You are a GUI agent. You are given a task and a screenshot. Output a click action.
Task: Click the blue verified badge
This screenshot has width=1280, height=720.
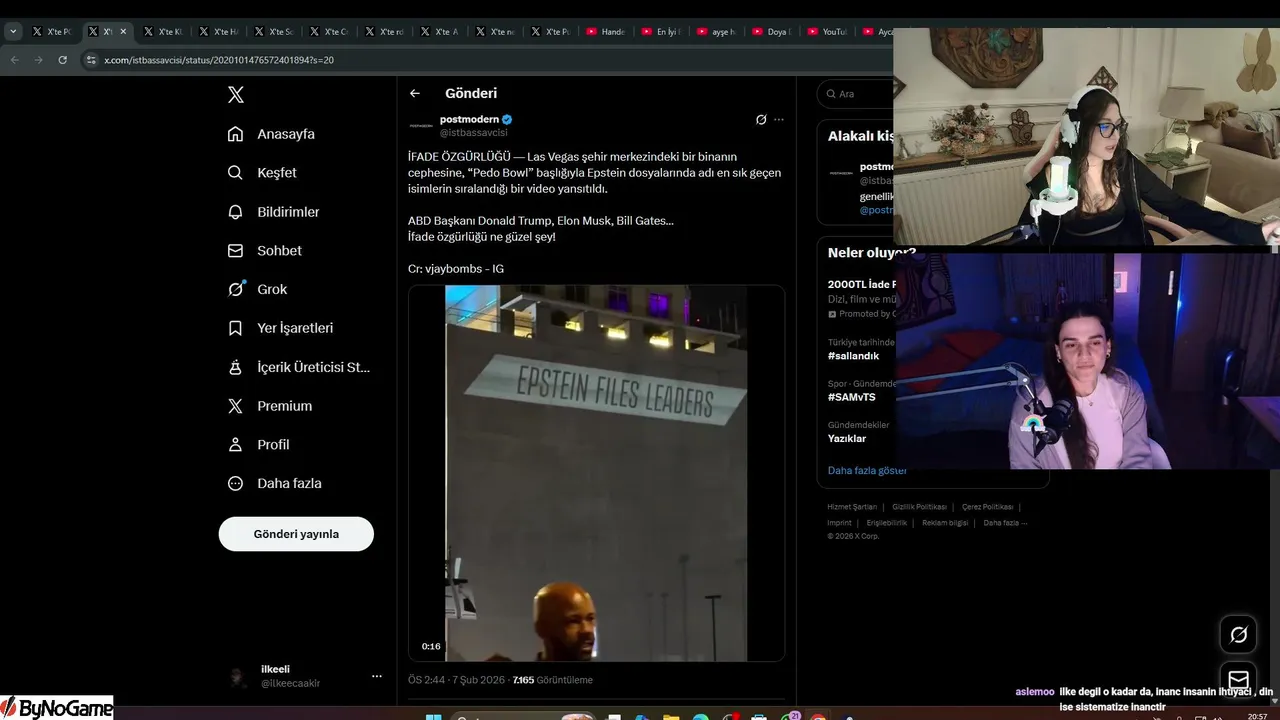(x=507, y=119)
